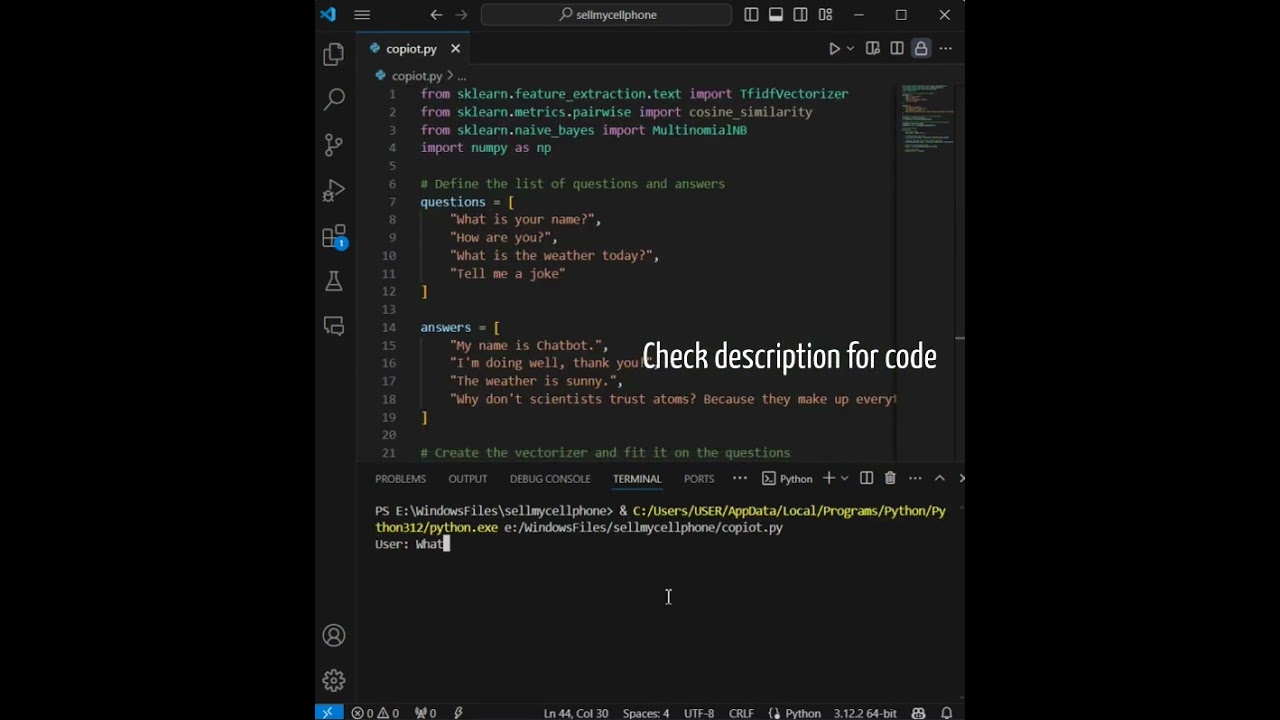Open the Explorer view in activity bar

pos(334,54)
